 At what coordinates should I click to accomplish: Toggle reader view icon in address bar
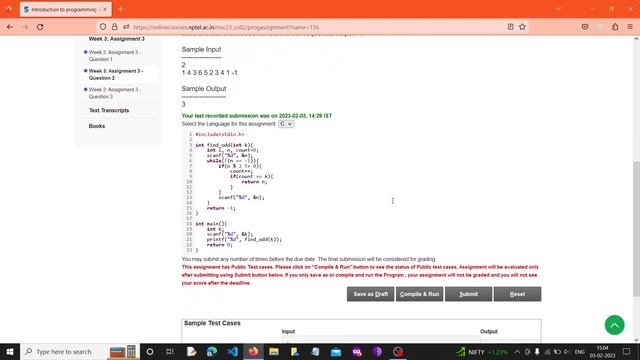[510, 27]
